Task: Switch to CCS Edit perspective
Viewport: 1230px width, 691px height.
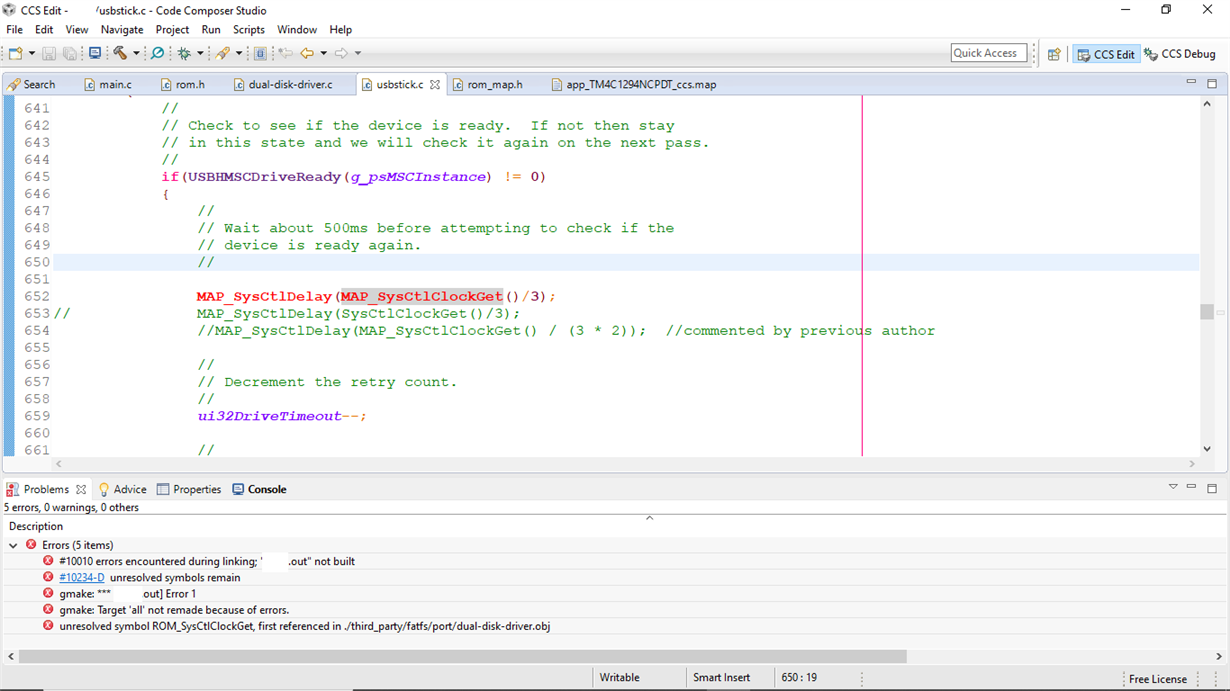Action: 1105,54
